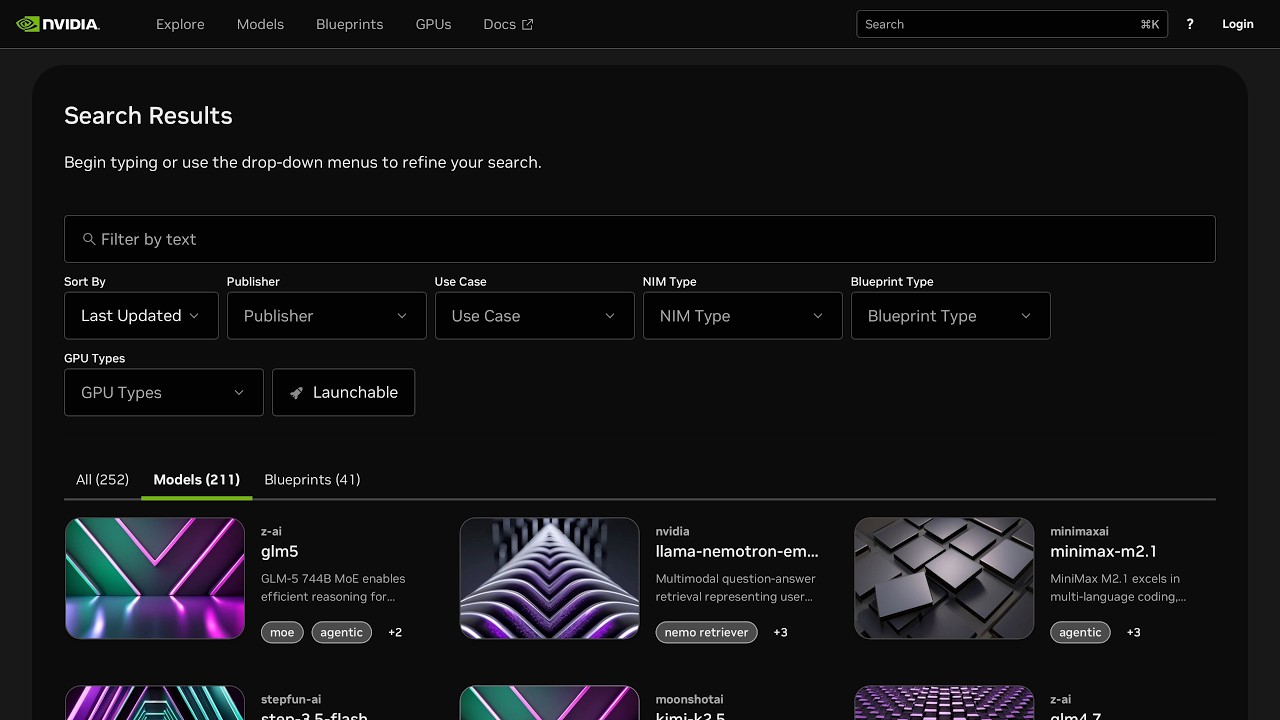Show +3 more tags on llama-nemotron card
This screenshot has width=1280, height=720.
pyautogui.click(x=780, y=632)
